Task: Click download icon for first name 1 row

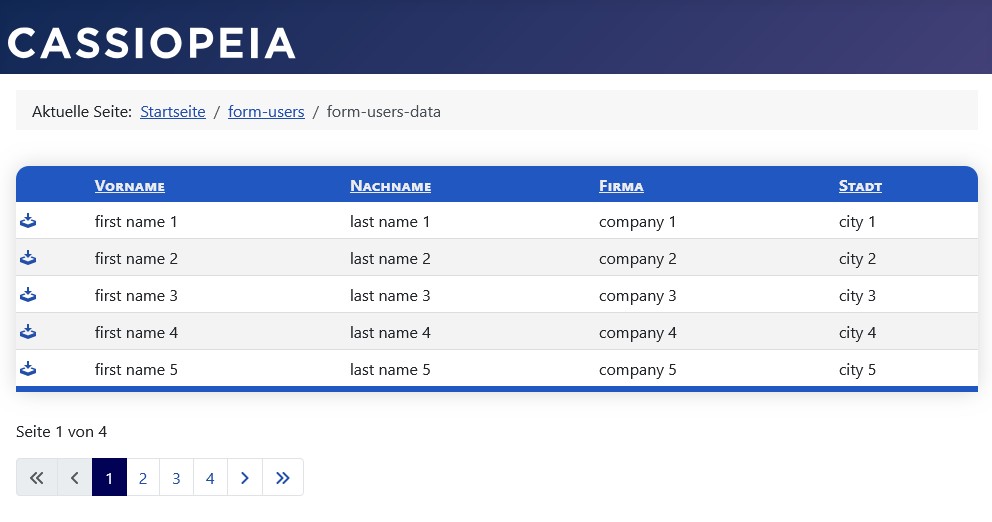Action: tap(28, 221)
